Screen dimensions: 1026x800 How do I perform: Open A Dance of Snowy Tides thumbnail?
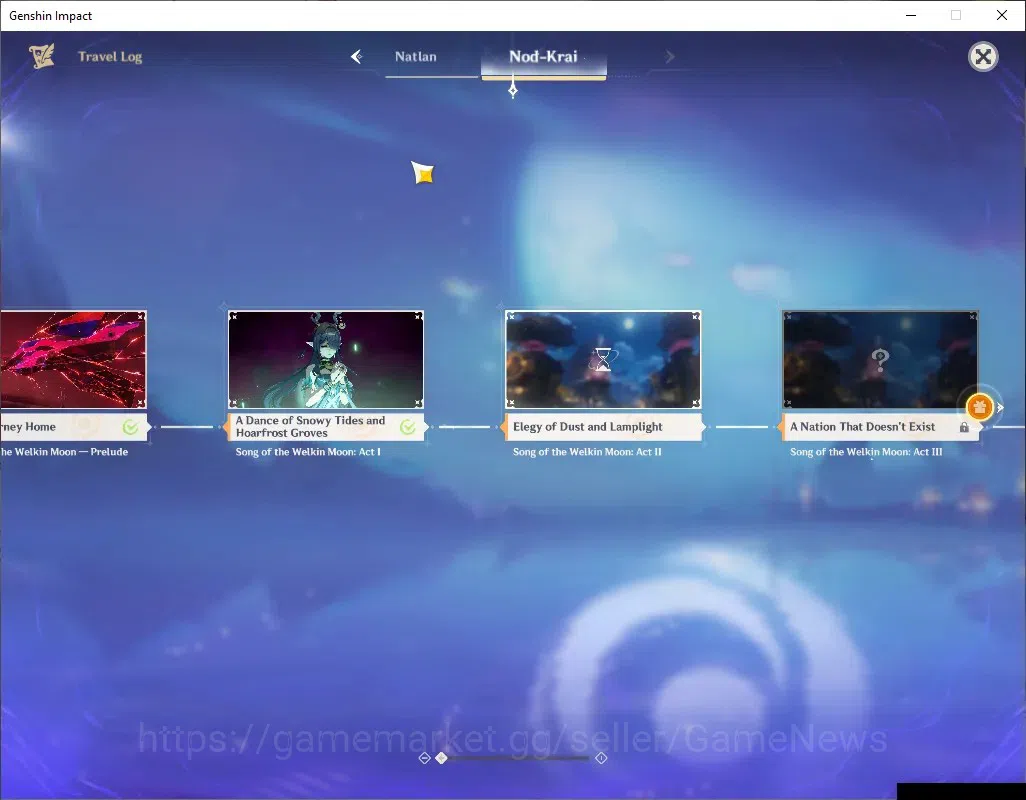[326, 360]
